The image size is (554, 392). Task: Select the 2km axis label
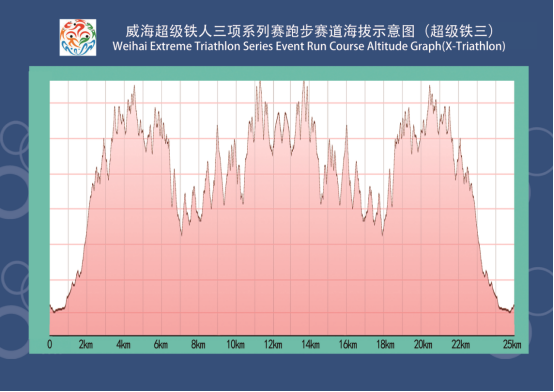86,344
